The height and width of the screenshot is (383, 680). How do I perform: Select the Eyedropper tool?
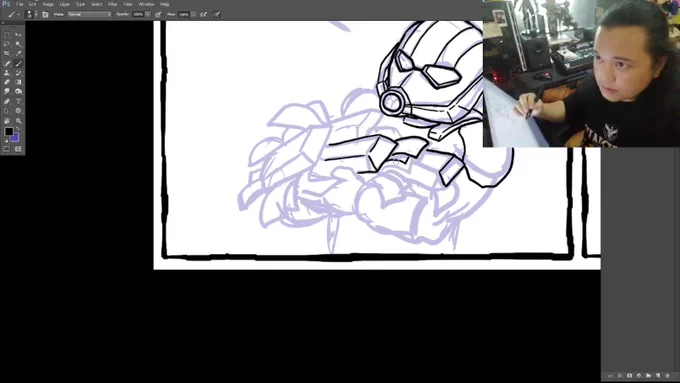point(18,54)
